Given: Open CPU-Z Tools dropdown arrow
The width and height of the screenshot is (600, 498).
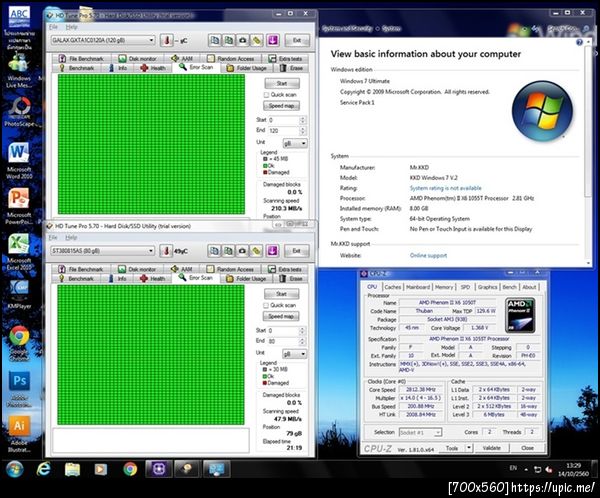Looking at the screenshot, I should 469,447.
